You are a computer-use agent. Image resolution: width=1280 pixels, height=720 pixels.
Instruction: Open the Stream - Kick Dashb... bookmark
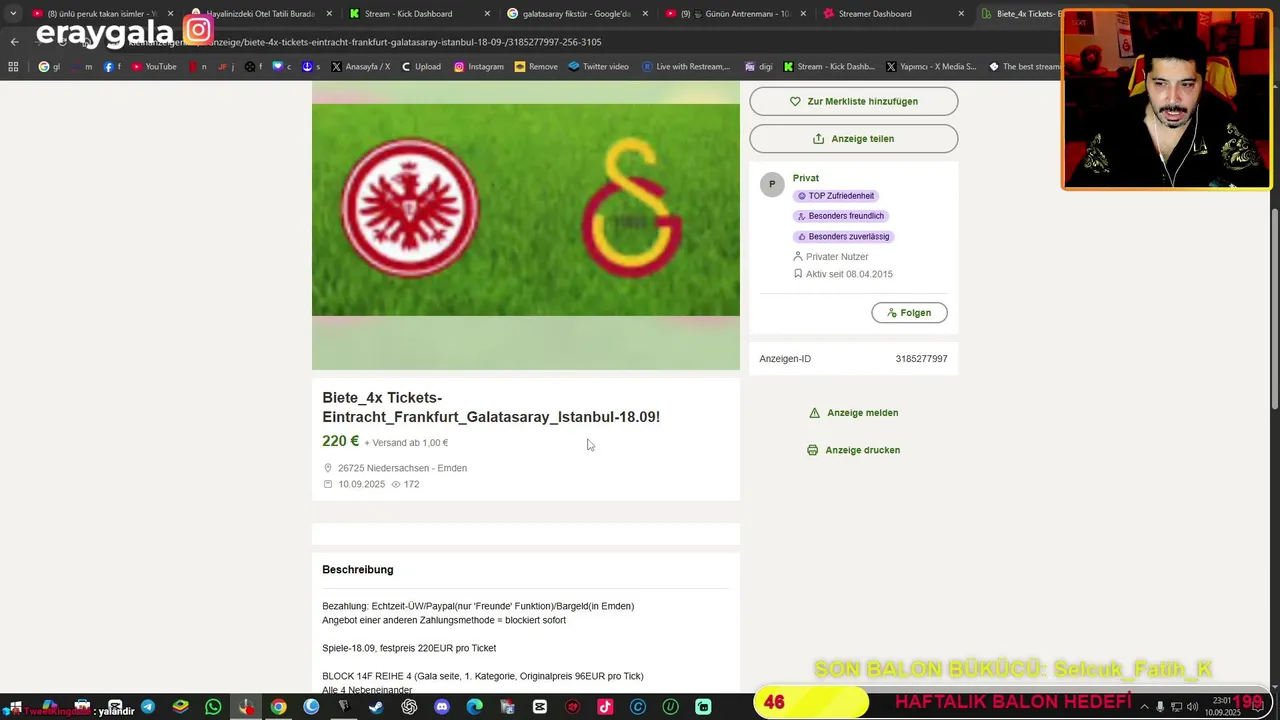click(829, 67)
